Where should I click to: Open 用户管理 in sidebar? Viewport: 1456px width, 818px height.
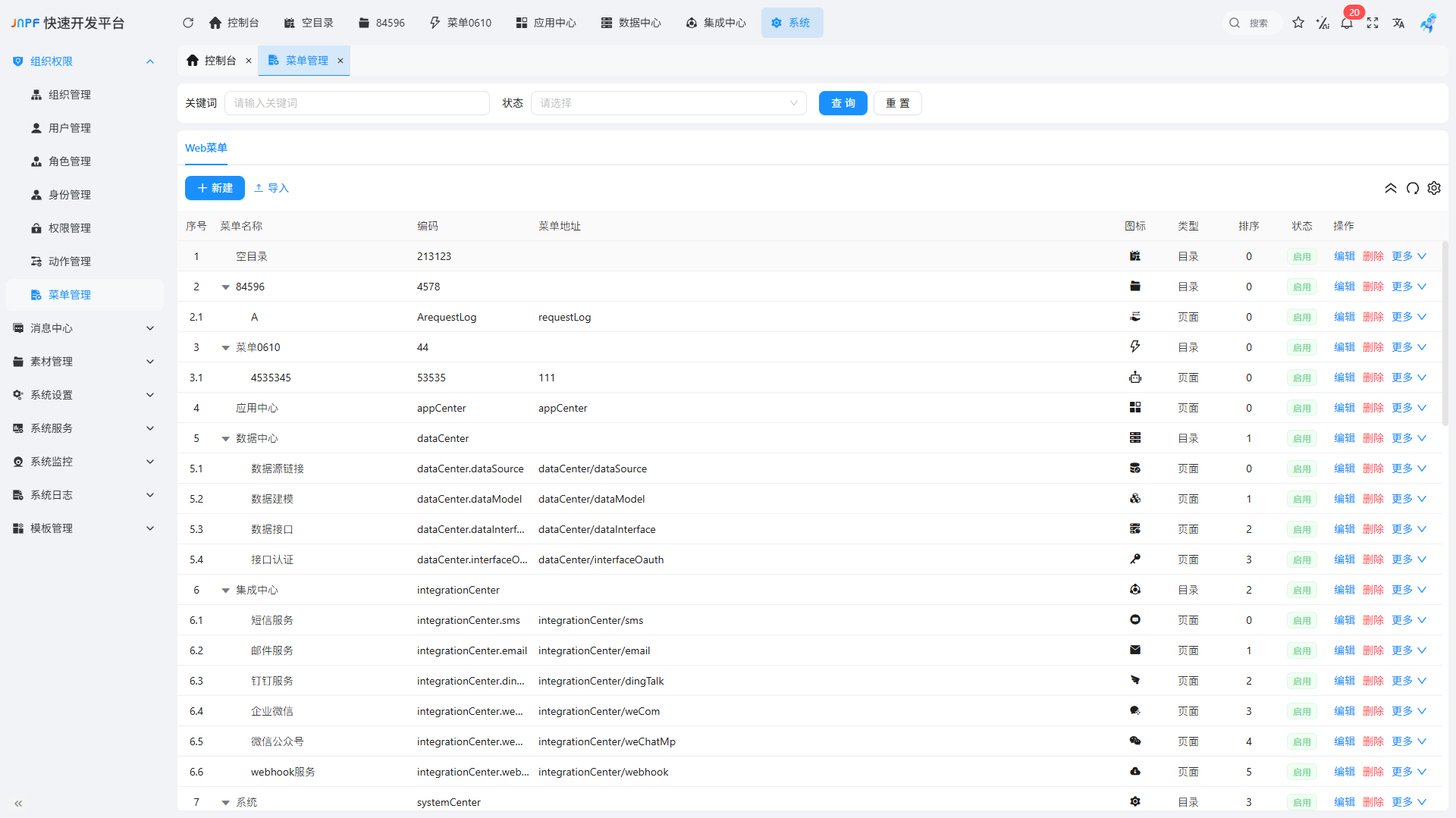click(x=85, y=128)
